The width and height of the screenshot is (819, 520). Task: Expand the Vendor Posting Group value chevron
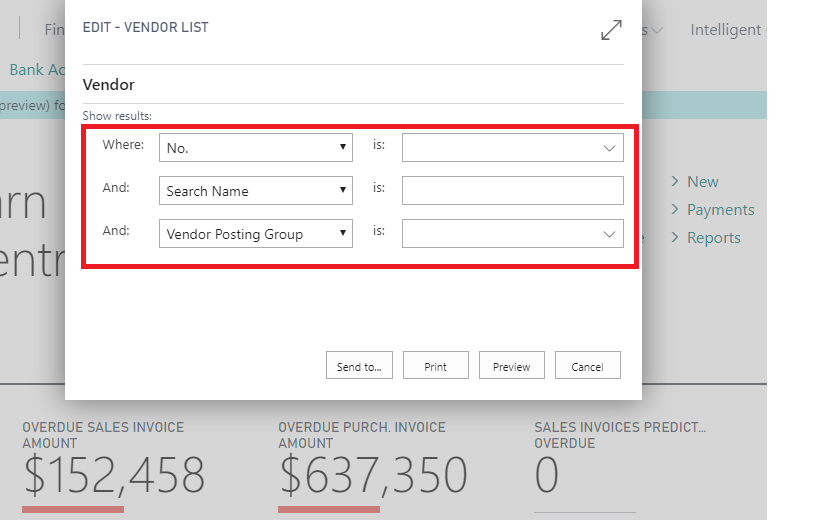(609, 234)
